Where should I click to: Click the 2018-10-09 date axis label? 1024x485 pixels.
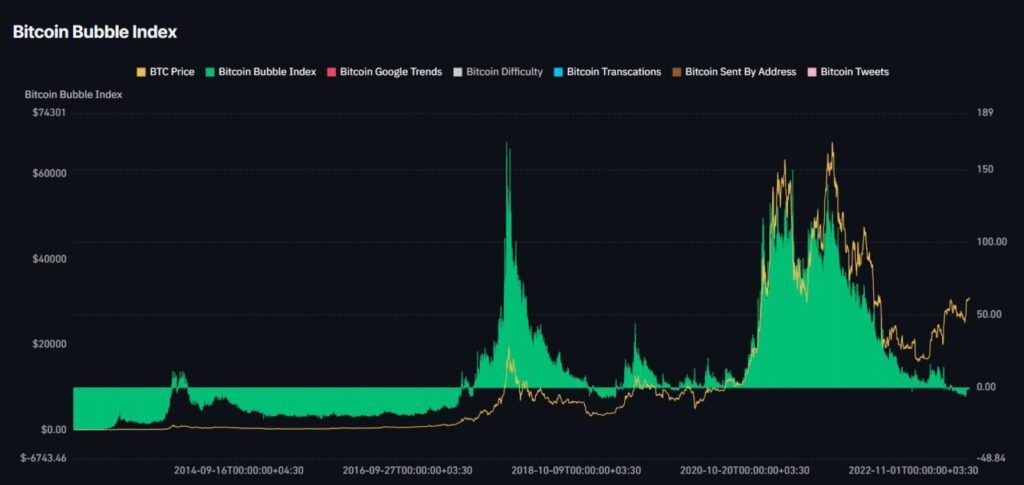pyautogui.click(x=576, y=470)
